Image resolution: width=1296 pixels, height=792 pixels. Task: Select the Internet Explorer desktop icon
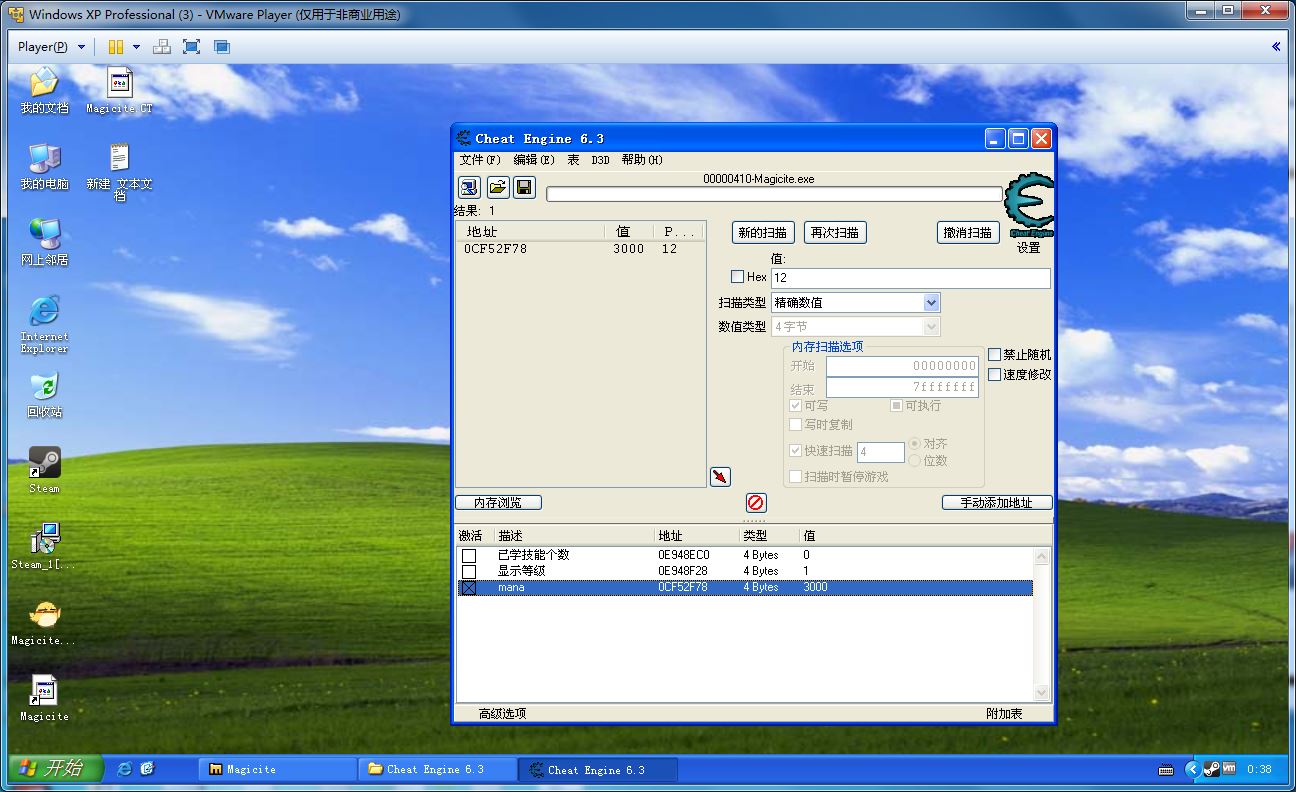tap(44, 324)
